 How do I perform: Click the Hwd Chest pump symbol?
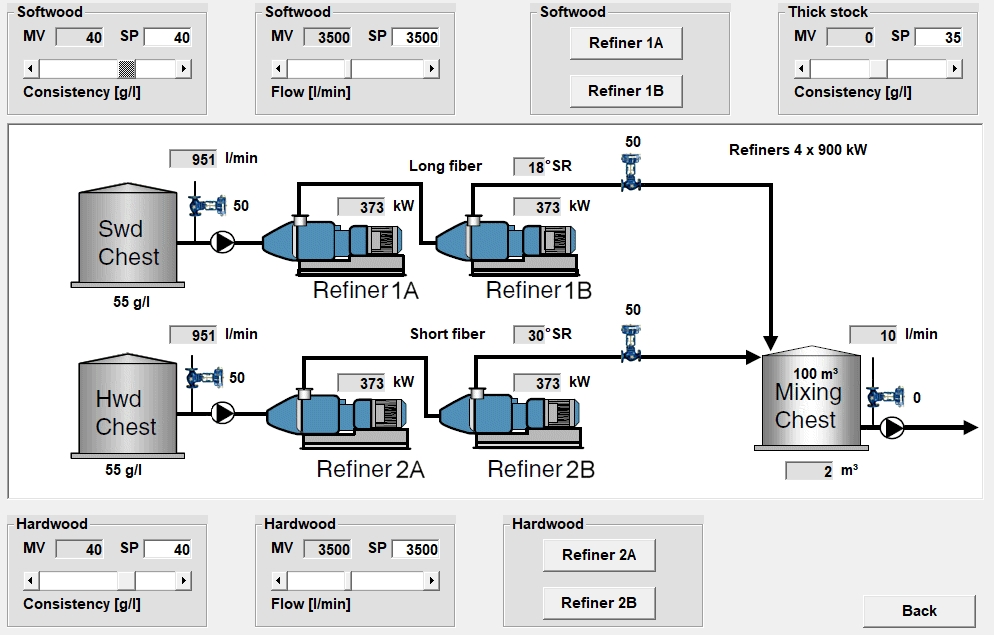click(x=222, y=412)
